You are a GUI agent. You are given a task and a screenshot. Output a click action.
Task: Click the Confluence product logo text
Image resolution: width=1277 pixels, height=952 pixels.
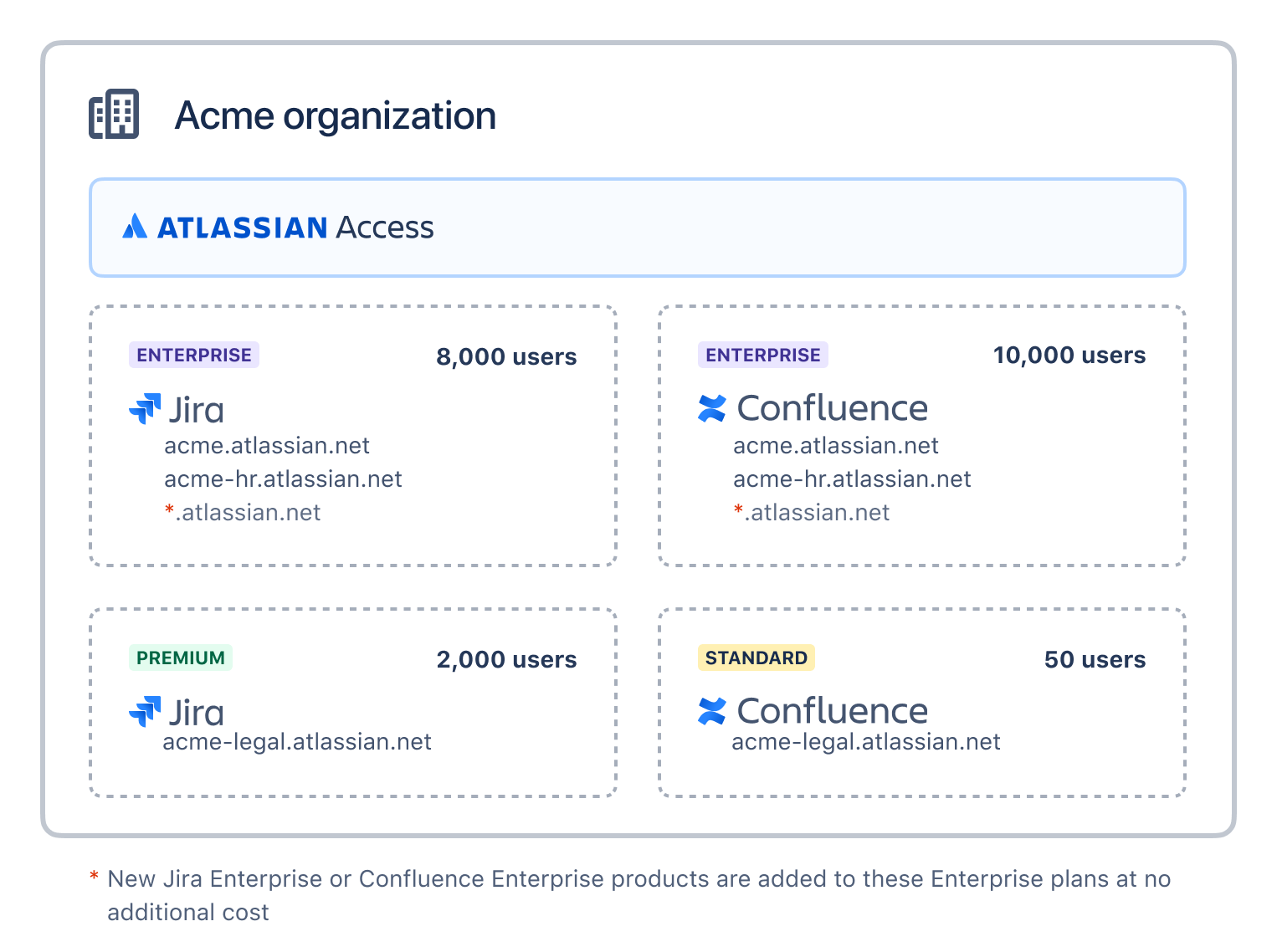coord(832,408)
